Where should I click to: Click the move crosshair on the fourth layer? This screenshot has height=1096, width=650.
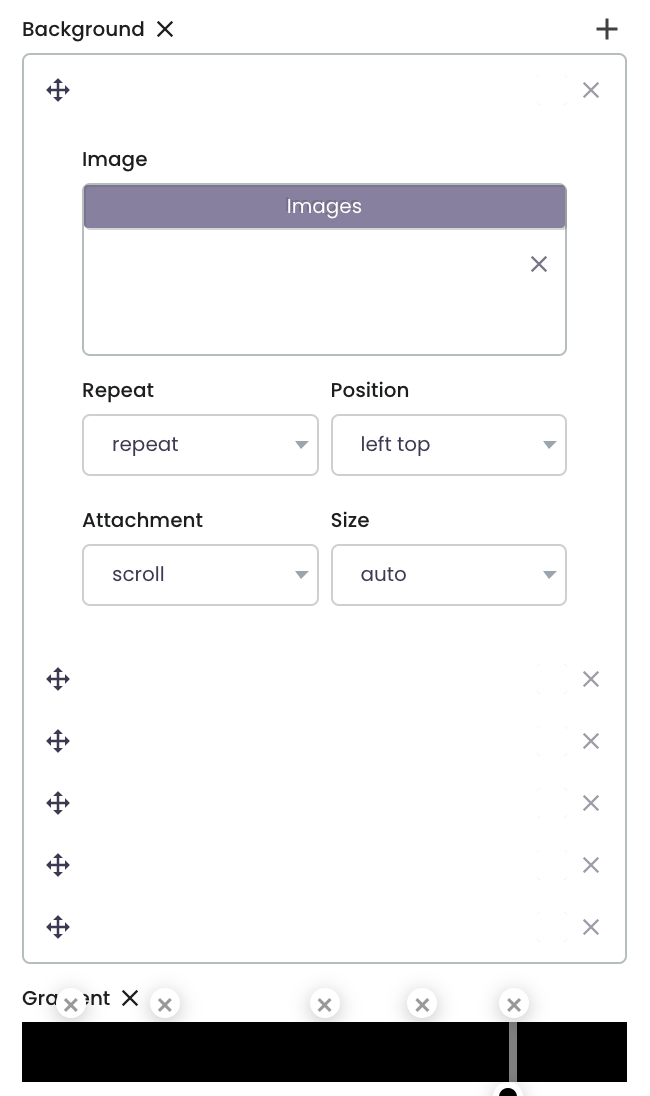(58, 865)
